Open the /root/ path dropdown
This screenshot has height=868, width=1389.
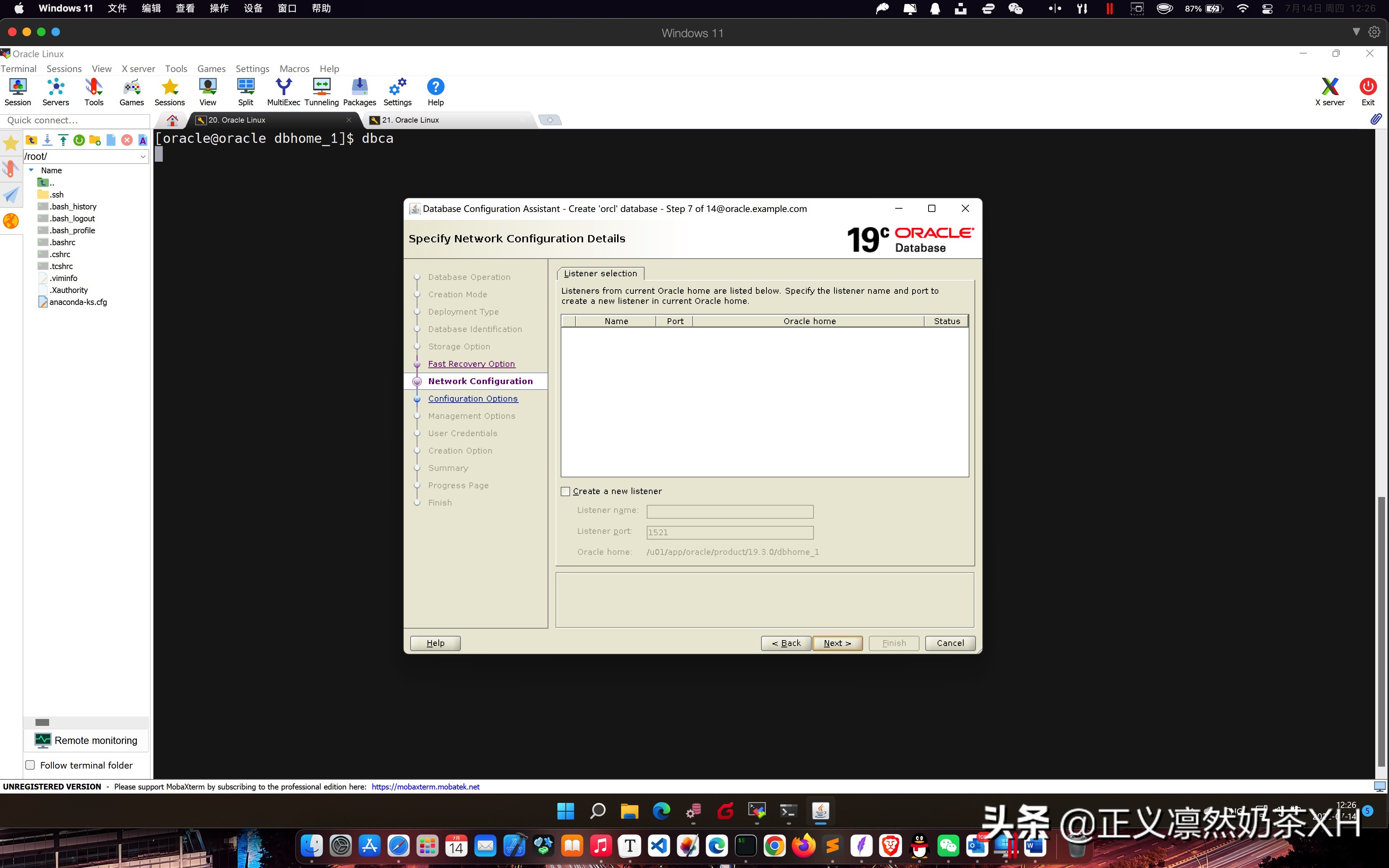tap(143, 156)
